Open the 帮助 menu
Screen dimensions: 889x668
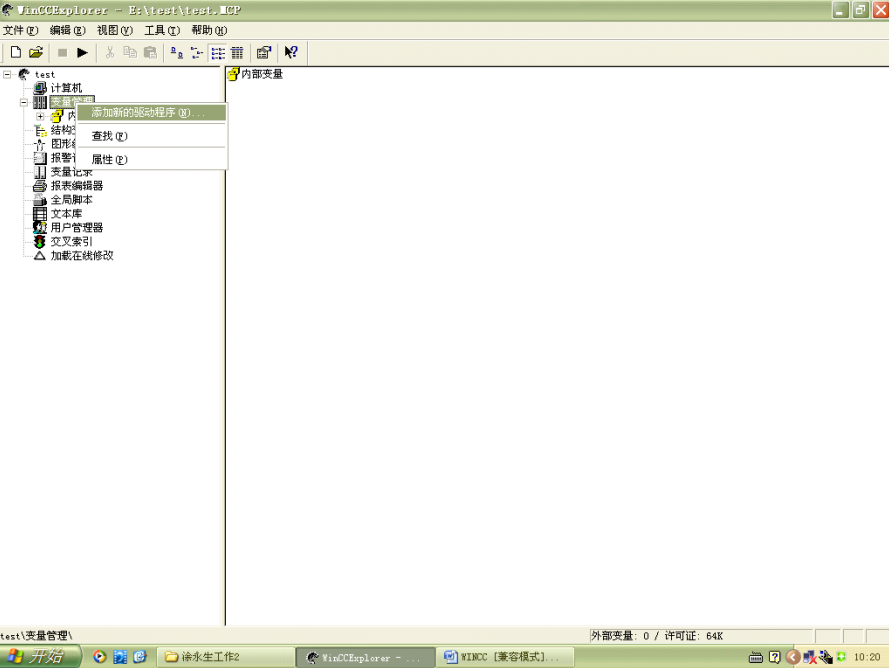tap(209, 30)
